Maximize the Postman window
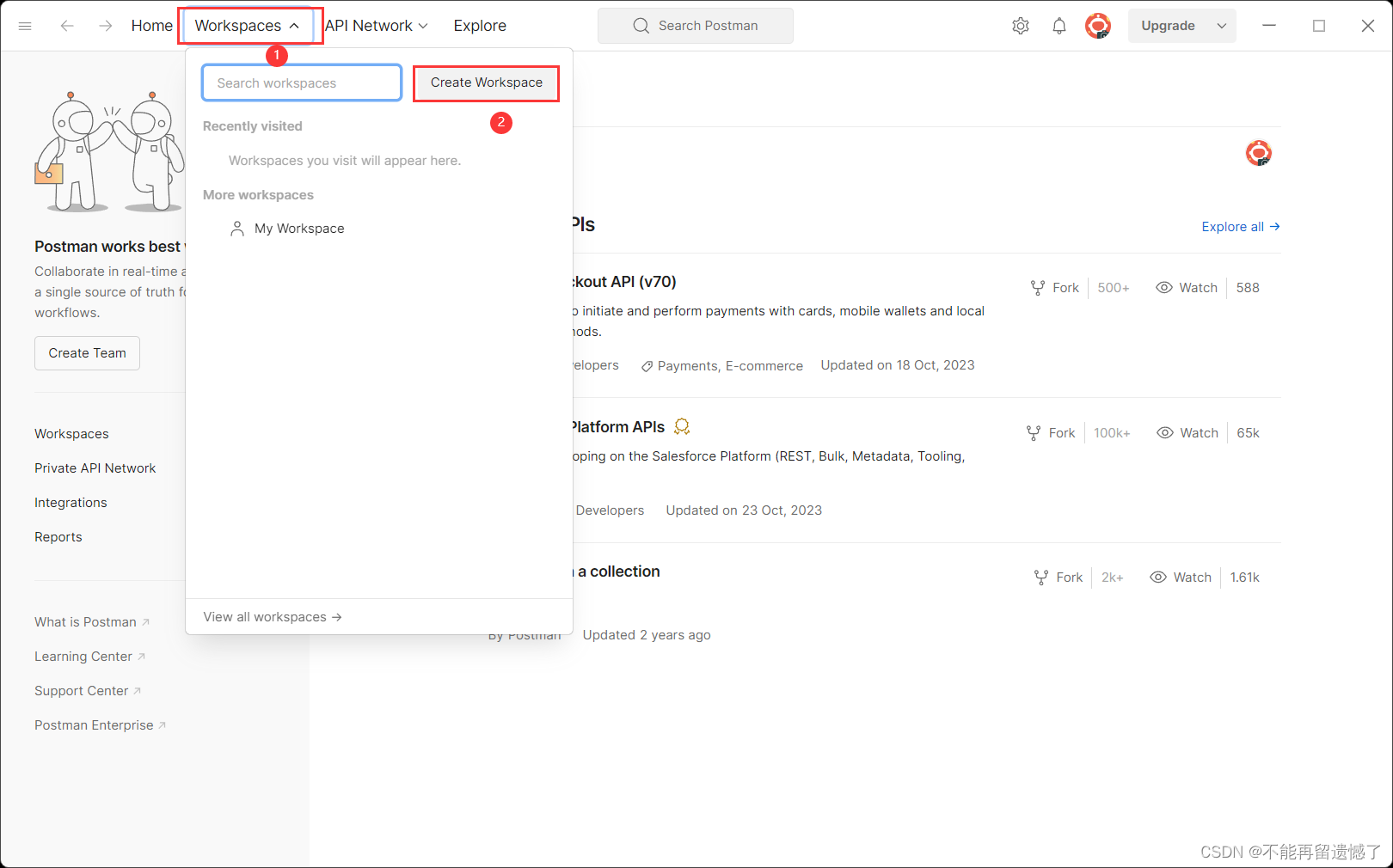Image resolution: width=1393 pixels, height=868 pixels. coord(1319,26)
